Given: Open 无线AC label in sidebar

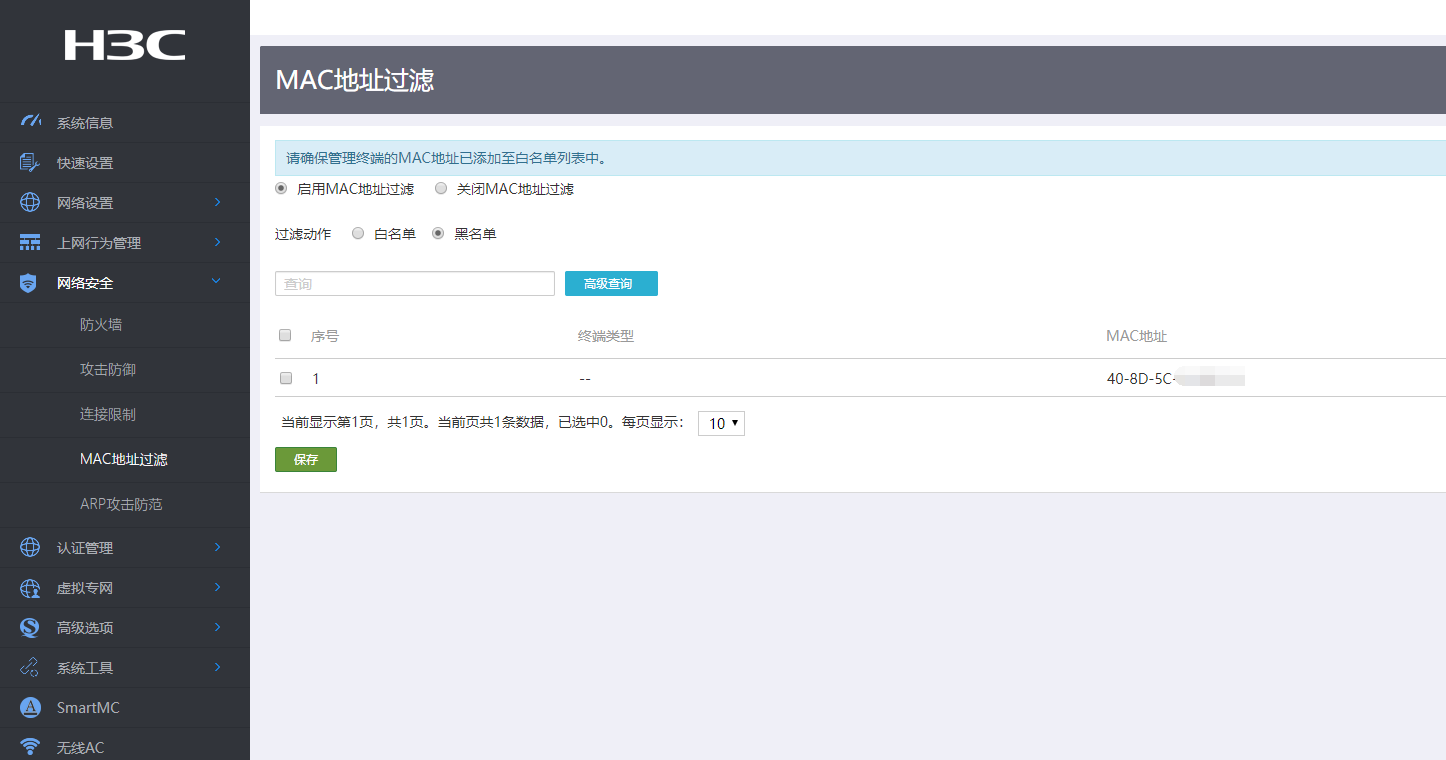Looking at the screenshot, I should (x=80, y=748).
